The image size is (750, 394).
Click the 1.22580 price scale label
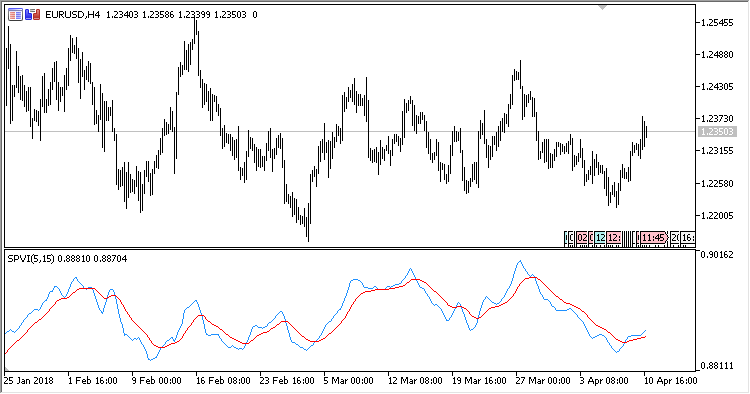717,184
